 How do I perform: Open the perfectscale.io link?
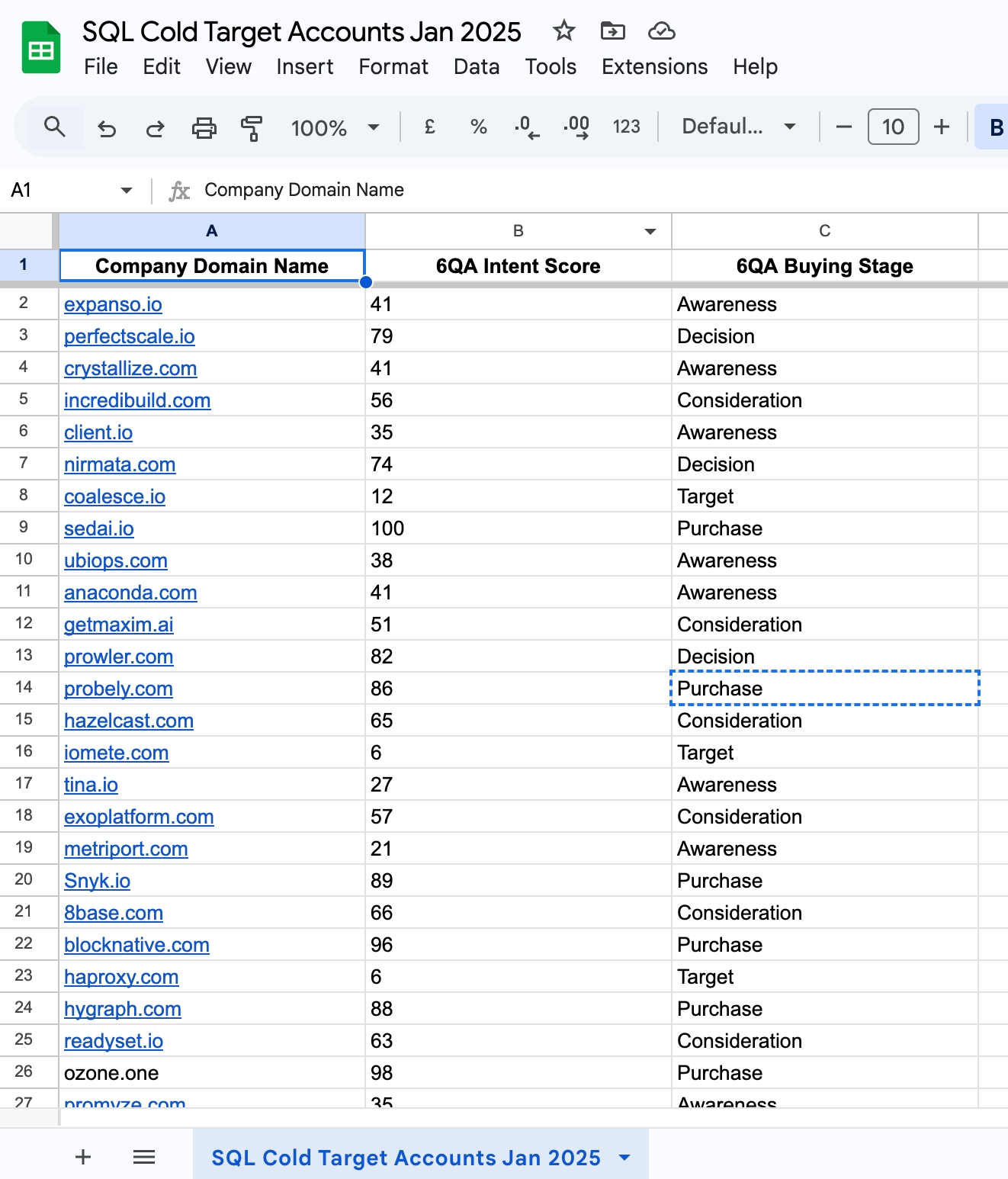[x=129, y=336]
